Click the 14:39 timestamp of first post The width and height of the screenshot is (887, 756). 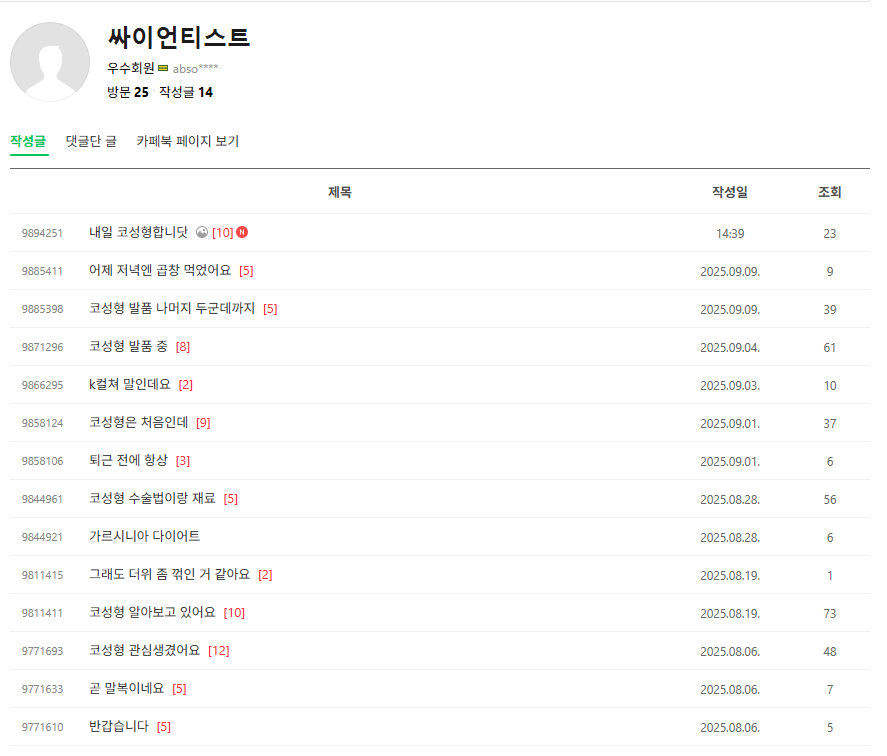coord(730,233)
